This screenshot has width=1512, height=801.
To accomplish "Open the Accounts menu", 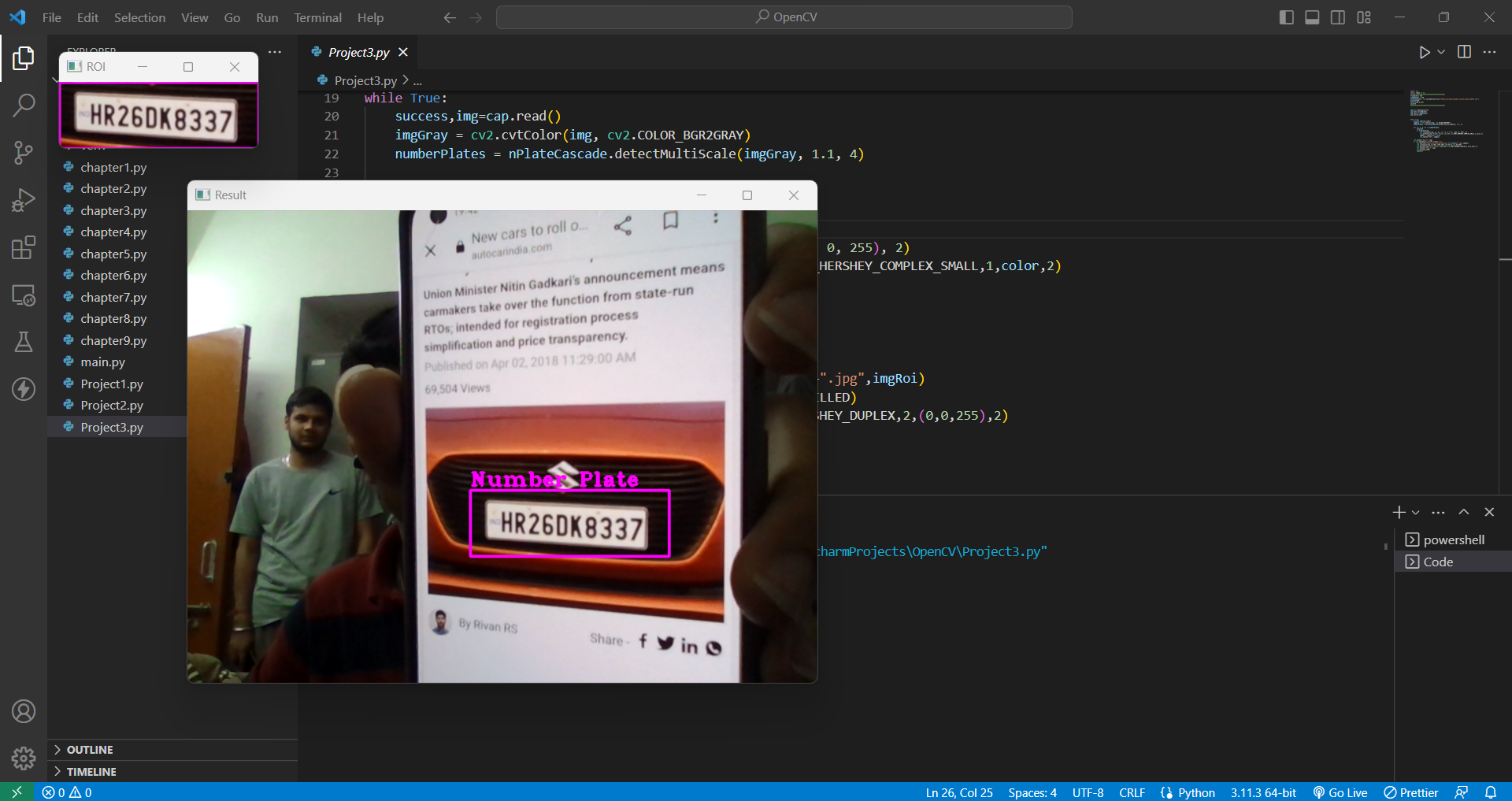I will click(x=24, y=711).
